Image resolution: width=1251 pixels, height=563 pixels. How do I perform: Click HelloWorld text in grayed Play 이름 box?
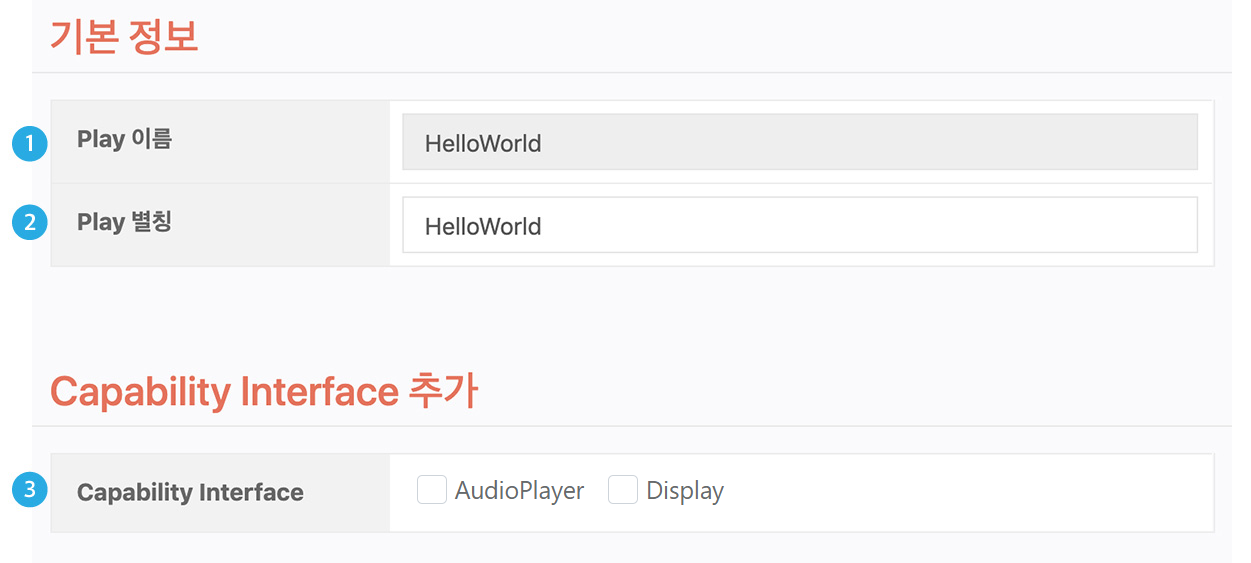click(x=483, y=143)
